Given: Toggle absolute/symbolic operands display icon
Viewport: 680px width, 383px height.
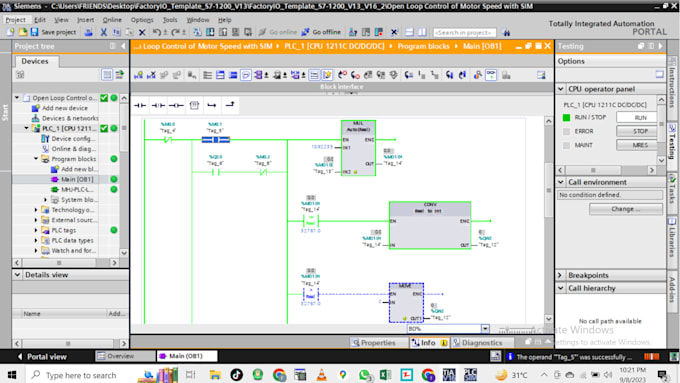Looking at the screenshot, I should (x=258, y=75).
